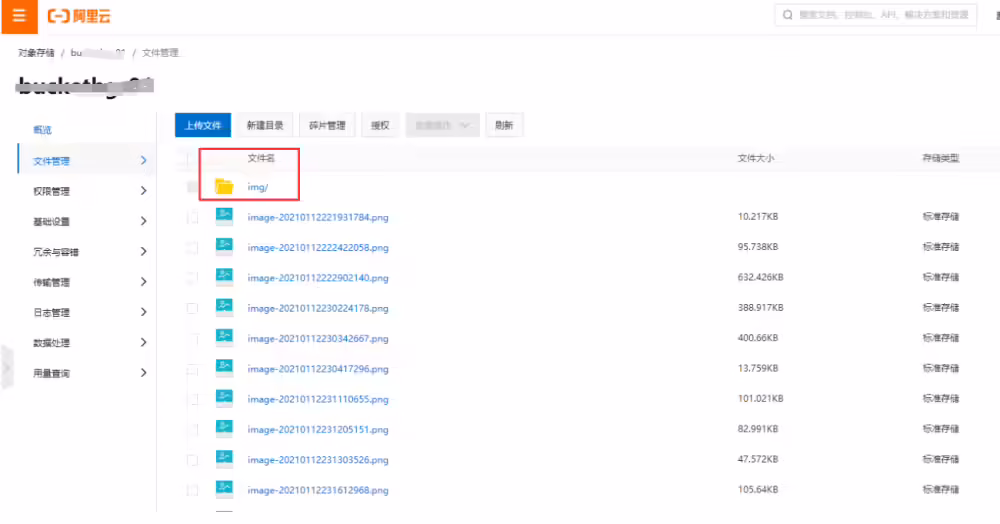
Task: Click image icon for image-20210112221931784.png
Action: coord(224,216)
